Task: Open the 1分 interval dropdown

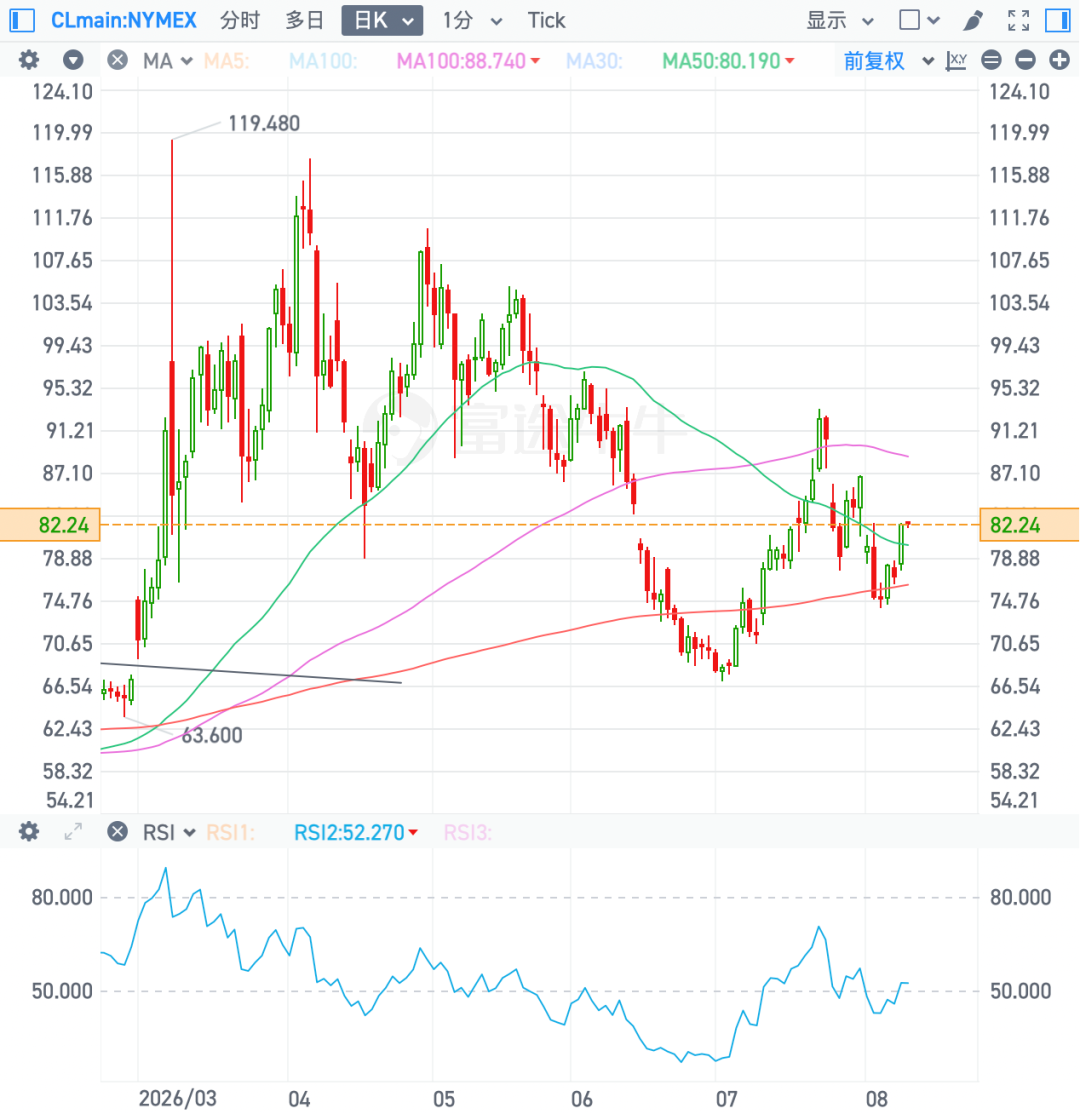Action: tap(472, 21)
